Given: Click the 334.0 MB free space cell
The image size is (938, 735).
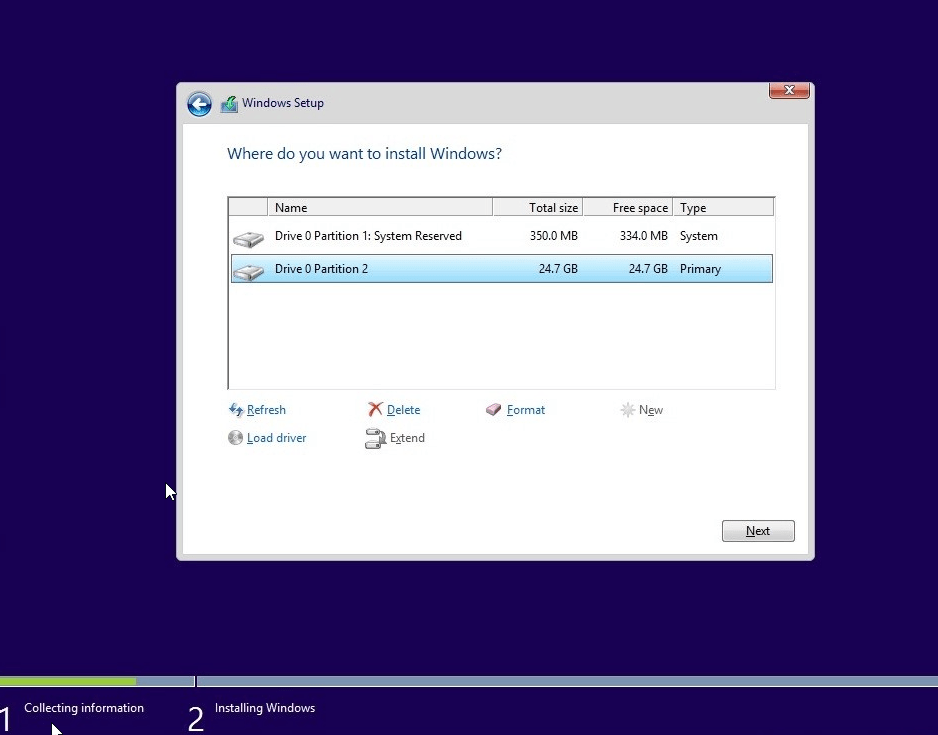Looking at the screenshot, I should pos(644,236).
